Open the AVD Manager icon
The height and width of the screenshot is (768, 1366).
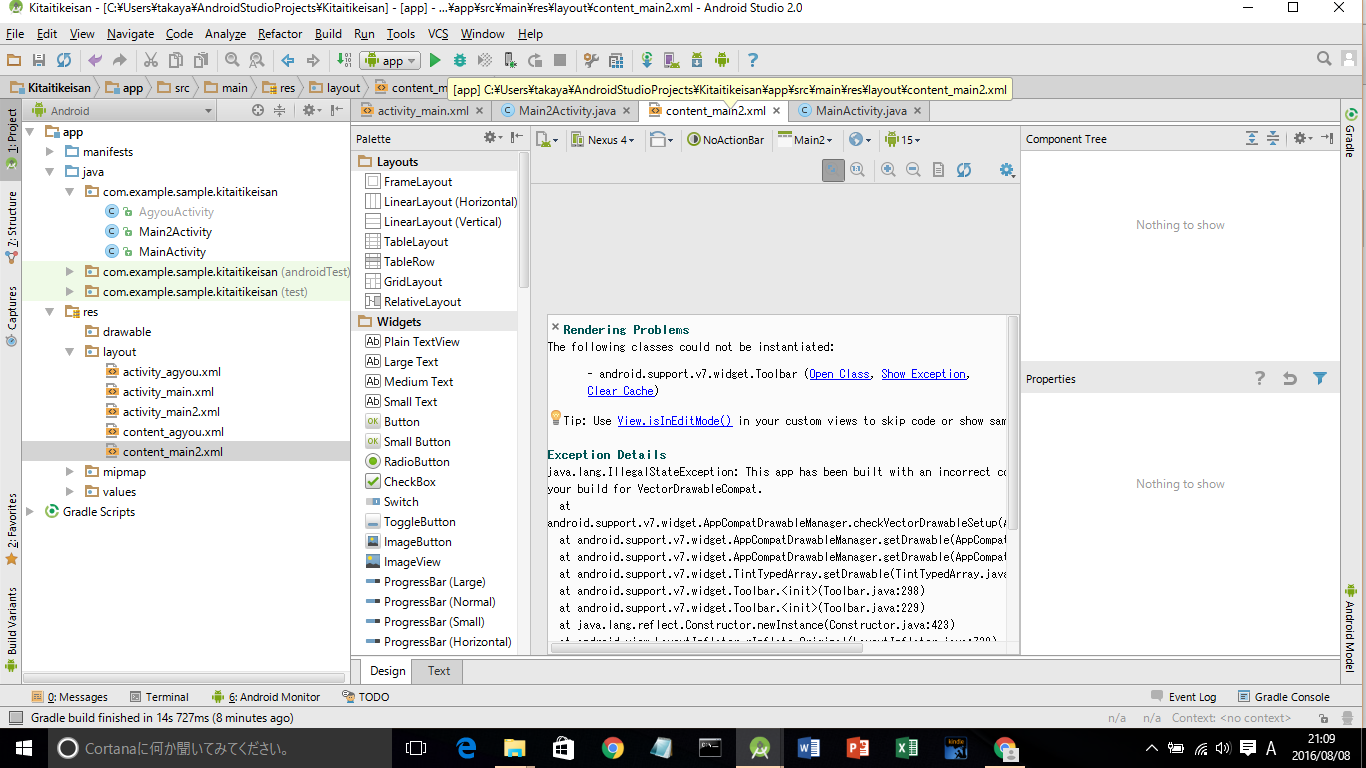point(672,61)
